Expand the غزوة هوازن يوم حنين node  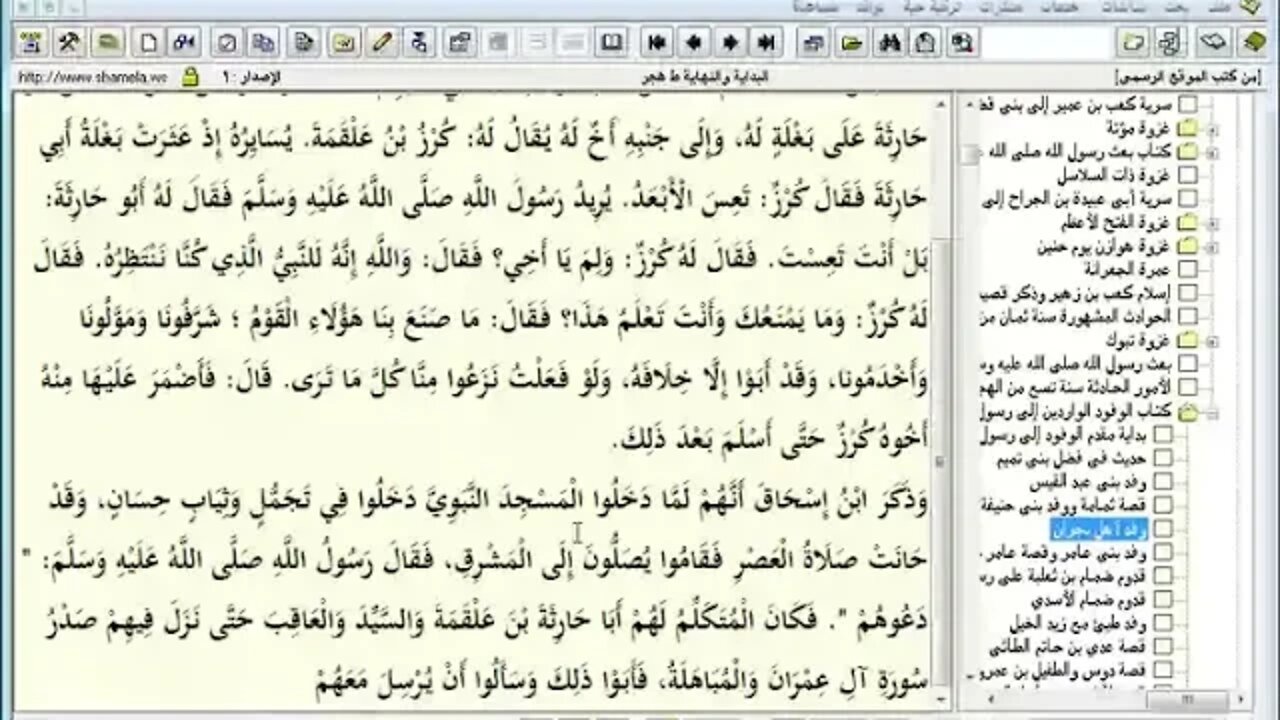tap(1213, 246)
